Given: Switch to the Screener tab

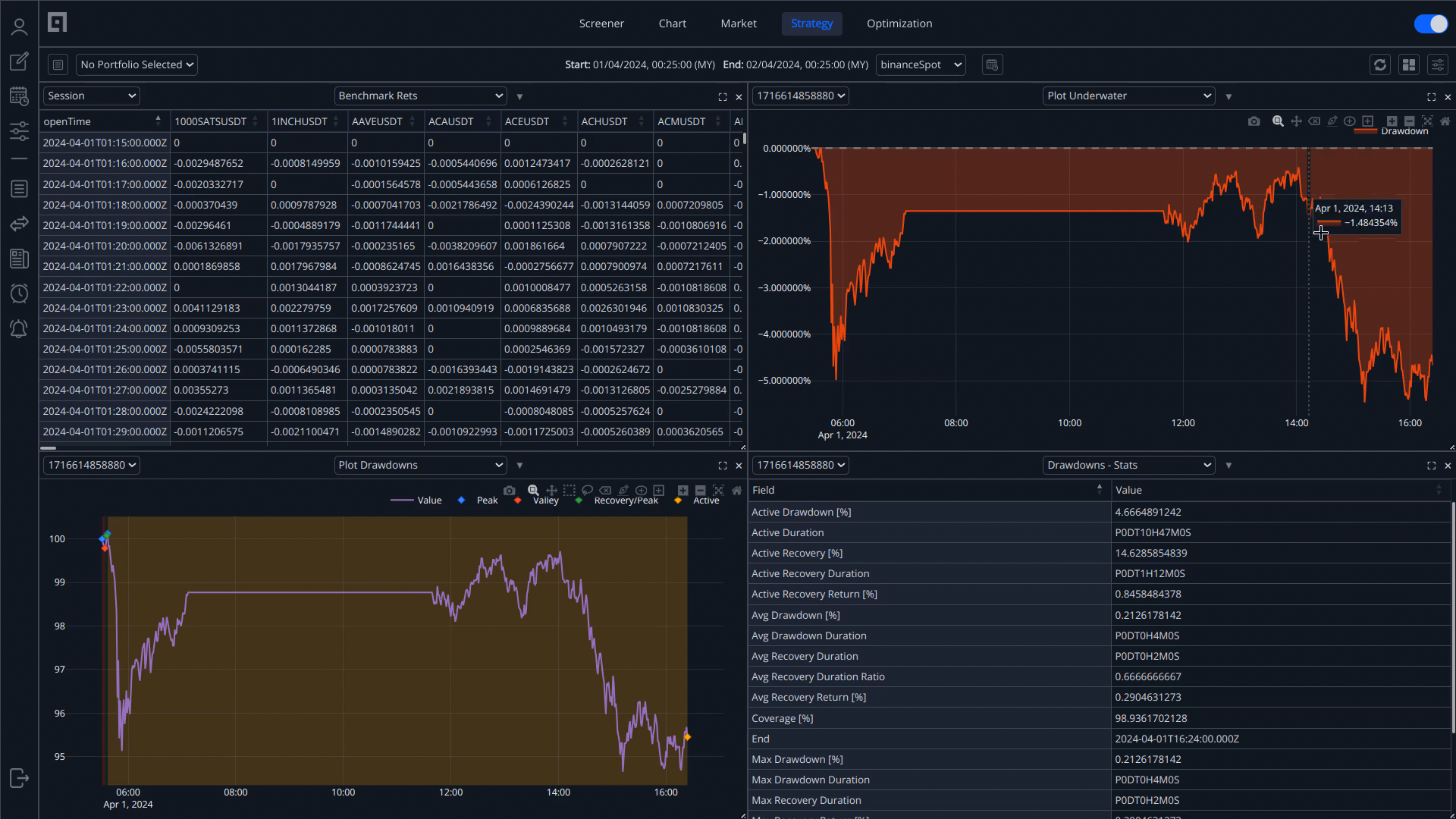Looking at the screenshot, I should [601, 24].
